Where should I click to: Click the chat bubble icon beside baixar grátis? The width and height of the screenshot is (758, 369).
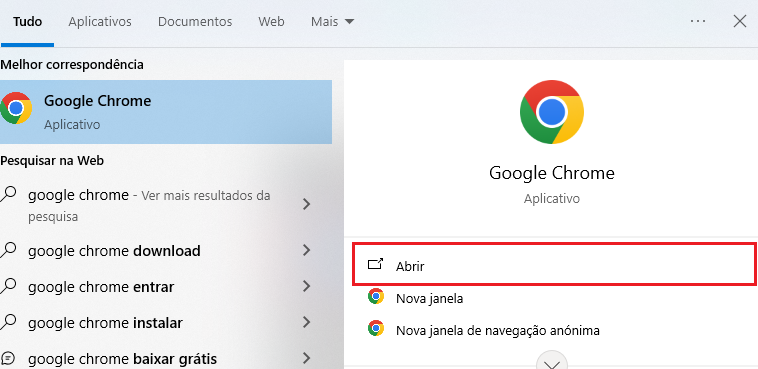8,359
